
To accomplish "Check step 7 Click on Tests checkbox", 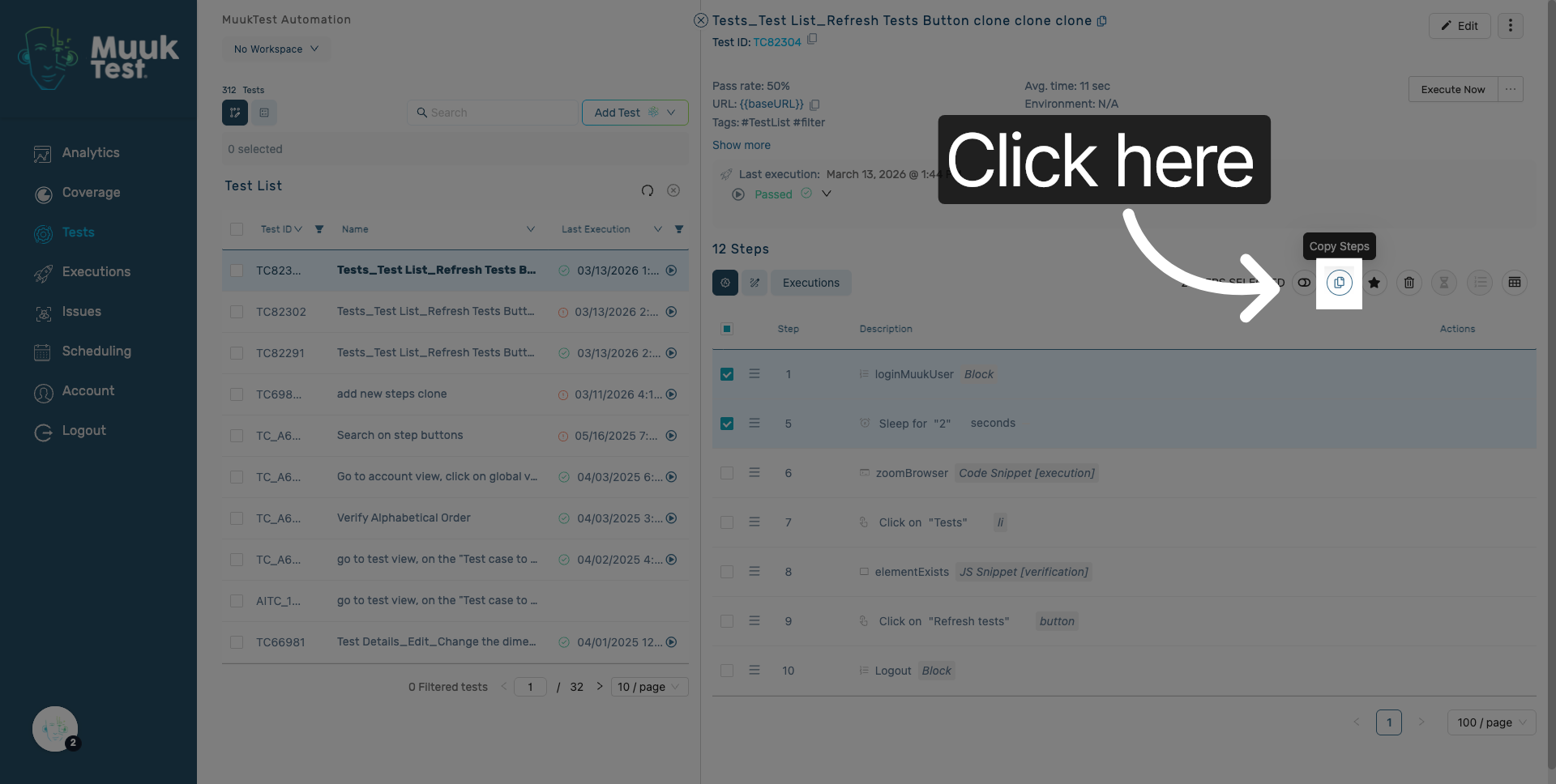I will (x=727, y=522).
